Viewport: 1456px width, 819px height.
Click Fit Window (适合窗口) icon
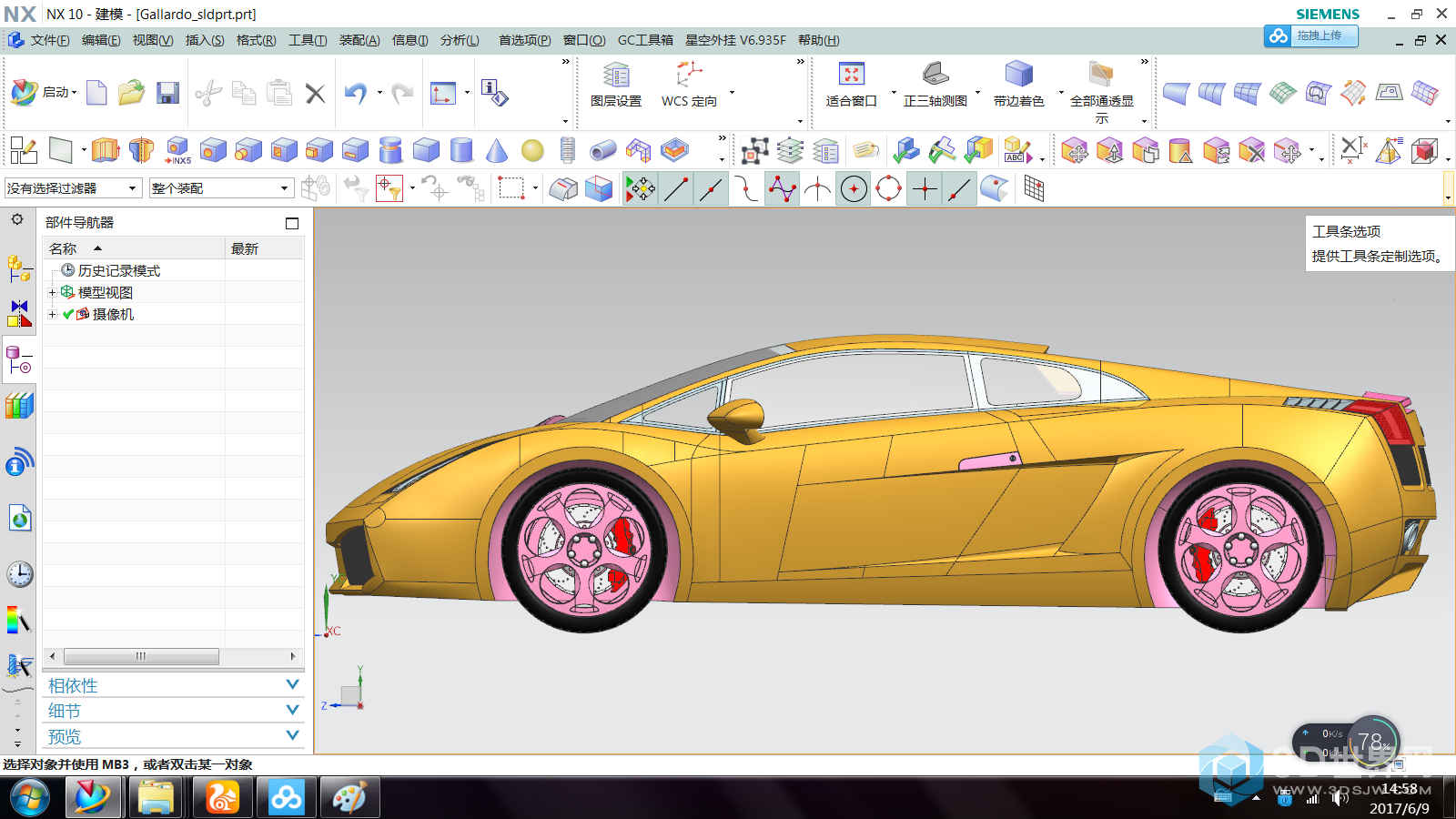click(851, 85)
